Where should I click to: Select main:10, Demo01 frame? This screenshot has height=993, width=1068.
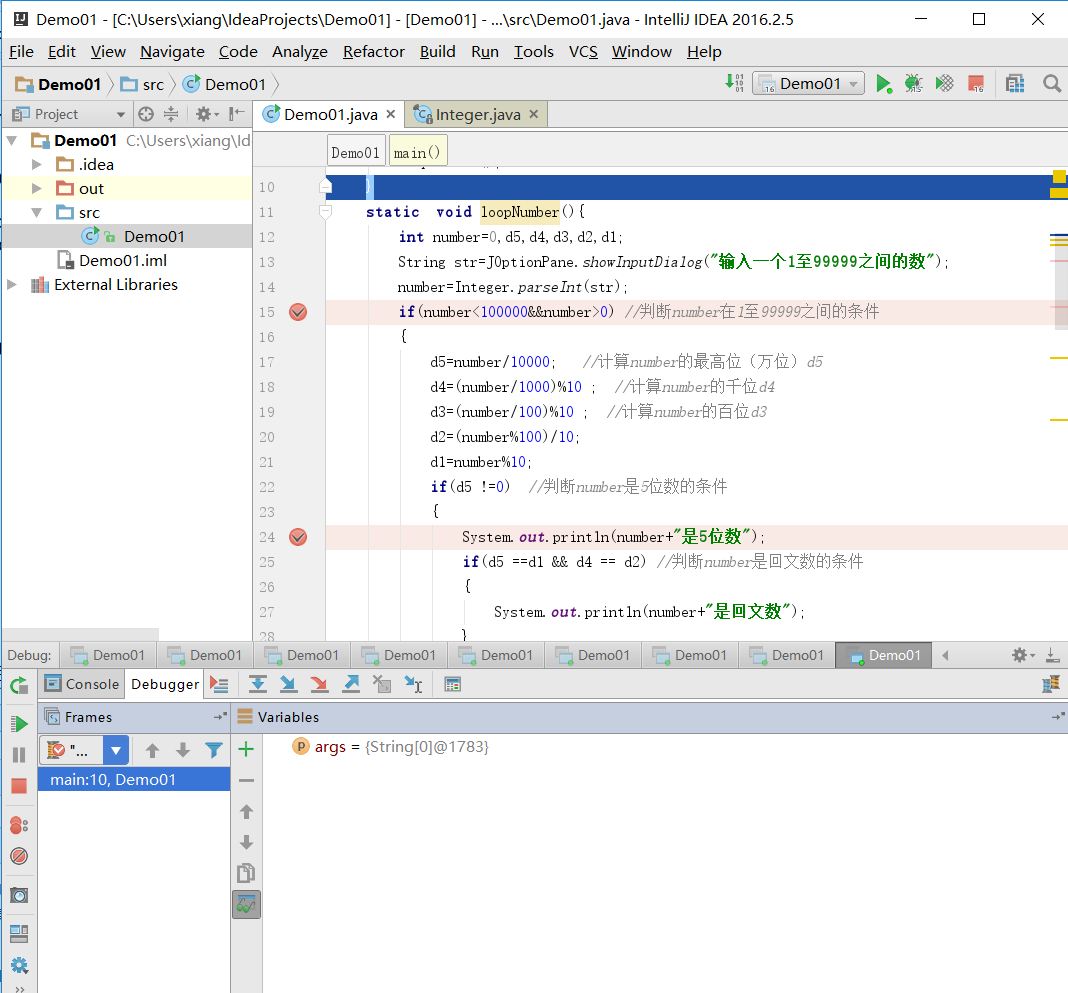click(134, 779)
